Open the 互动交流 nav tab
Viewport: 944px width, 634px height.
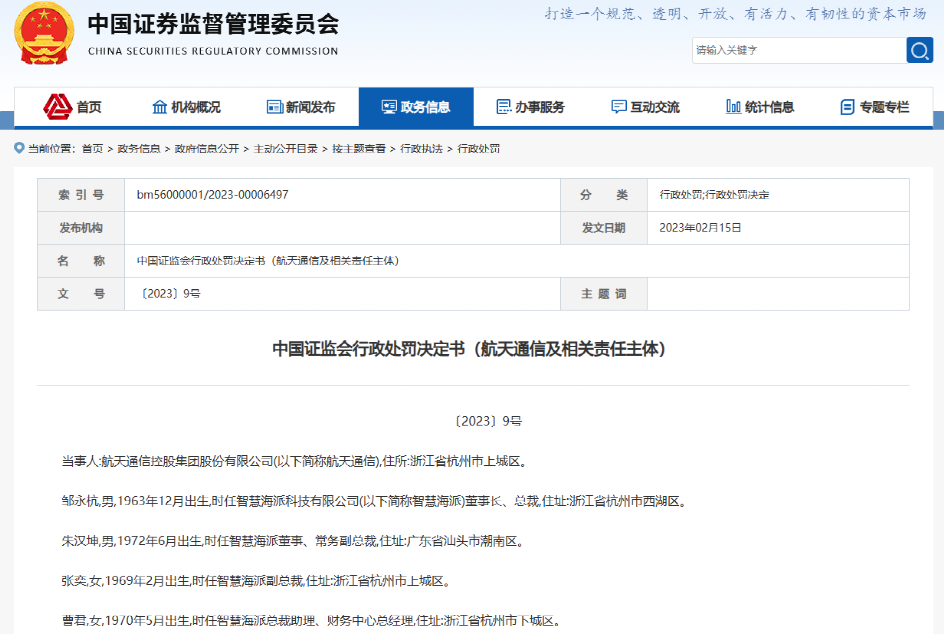pyautogui.click(x=645, y=107)
